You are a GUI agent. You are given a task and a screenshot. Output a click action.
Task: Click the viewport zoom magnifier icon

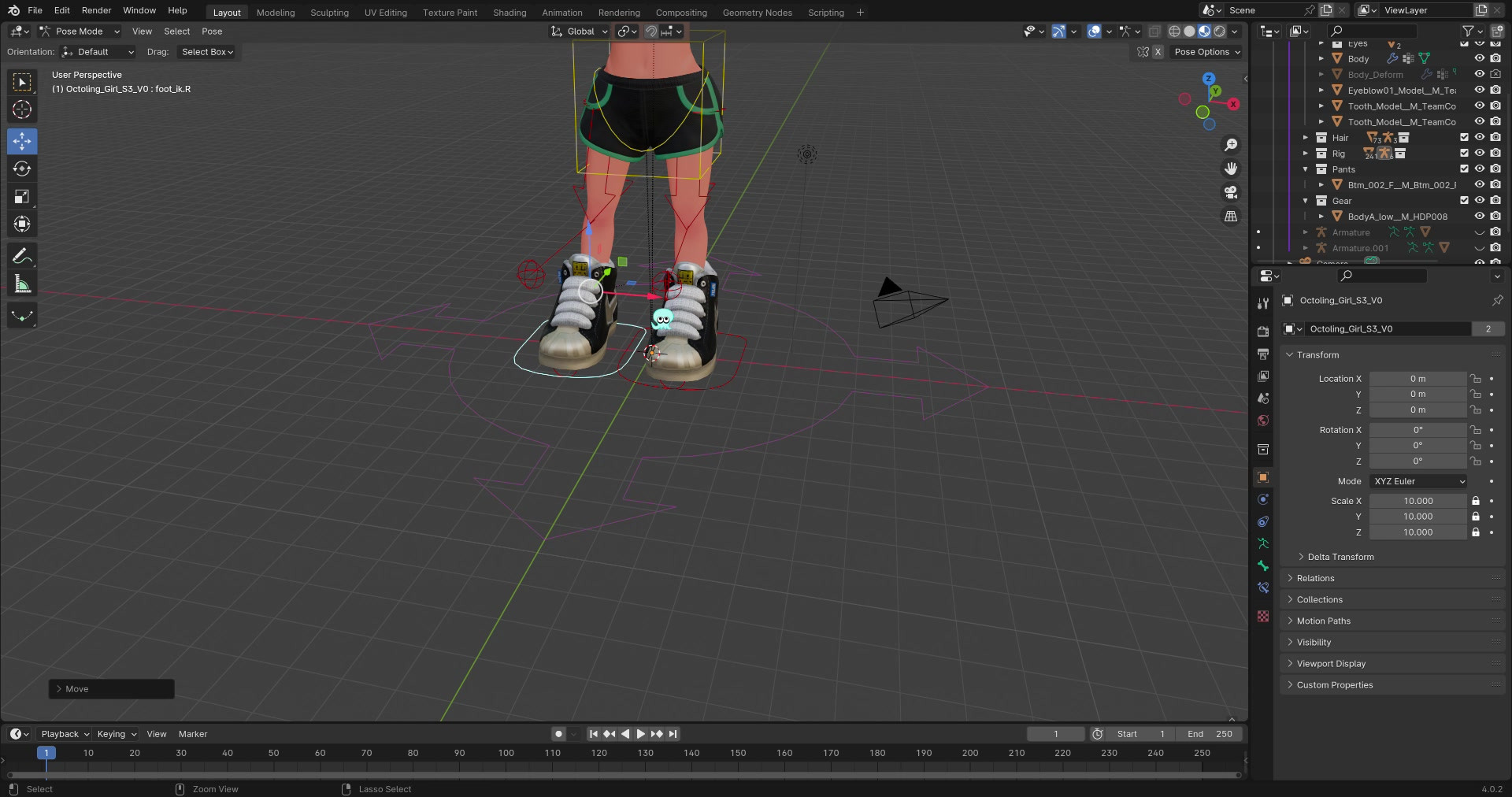[x=1231, y=145]
